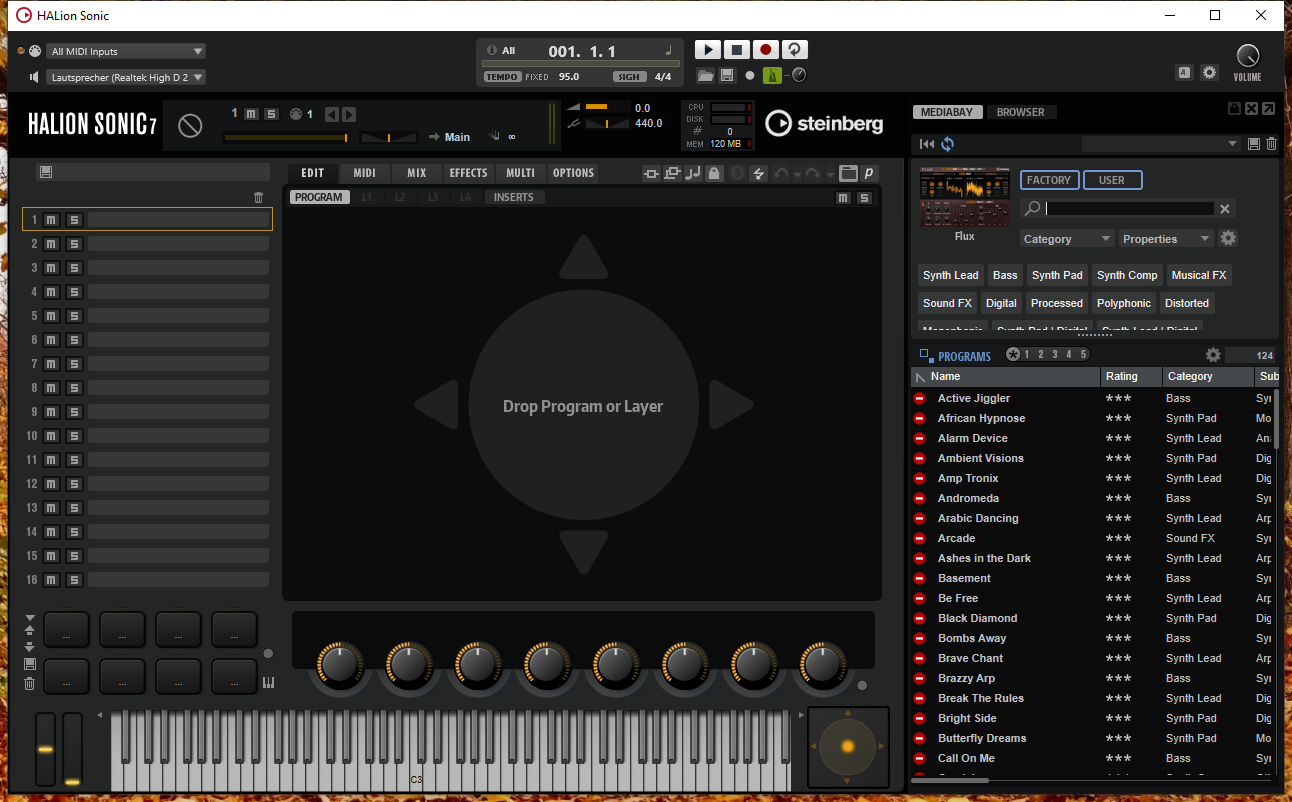Solo slot 8 in the slot rack
The height and width of the screenshot is (802, 1292).
74,388
